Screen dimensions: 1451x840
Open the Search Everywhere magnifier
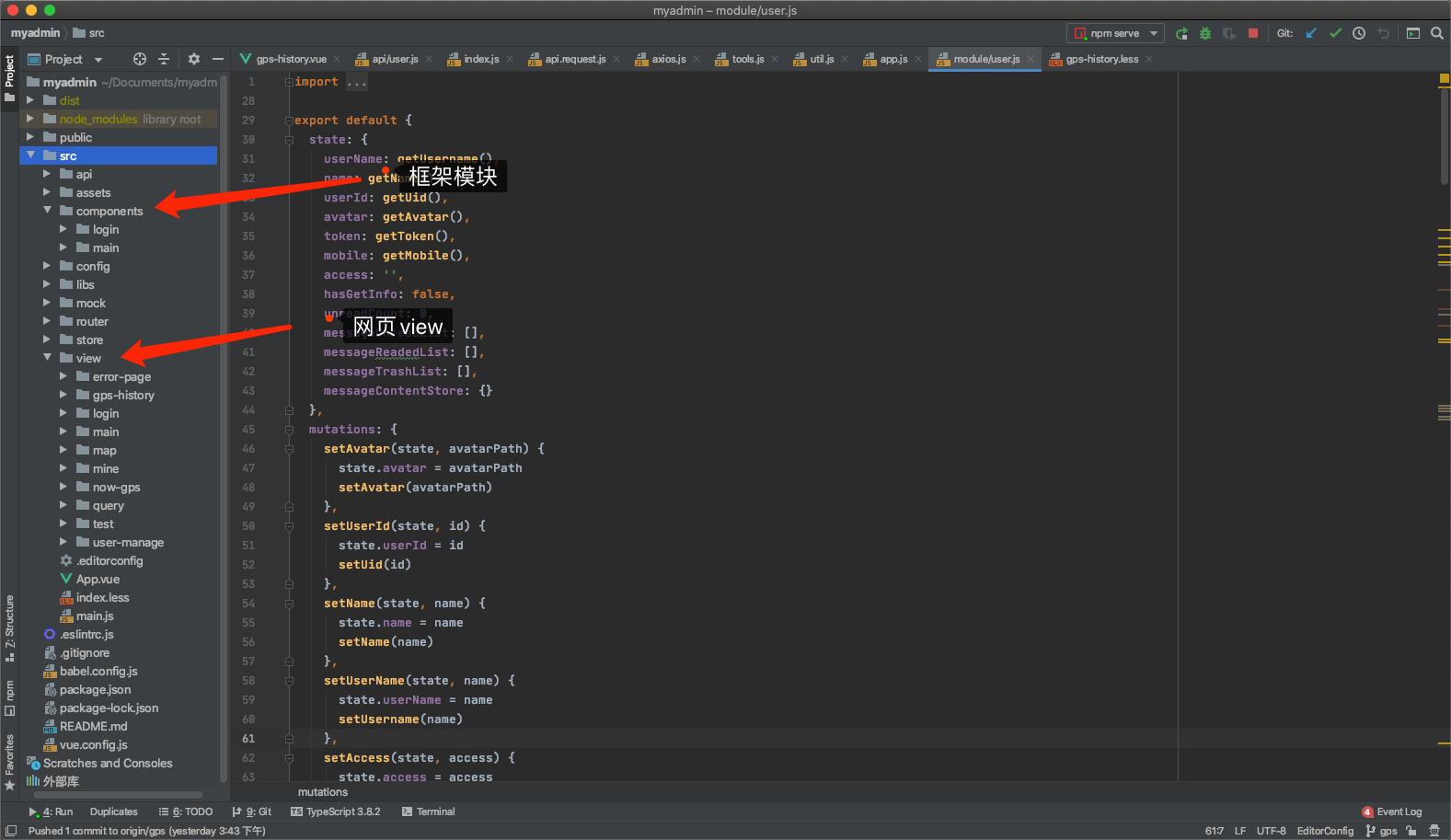click(1436, 34)
